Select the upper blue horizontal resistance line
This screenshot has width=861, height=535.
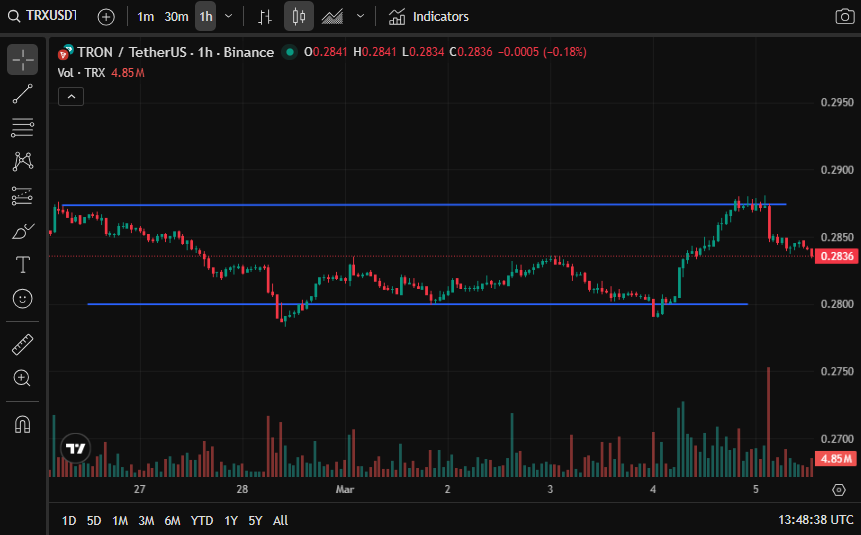424,205
